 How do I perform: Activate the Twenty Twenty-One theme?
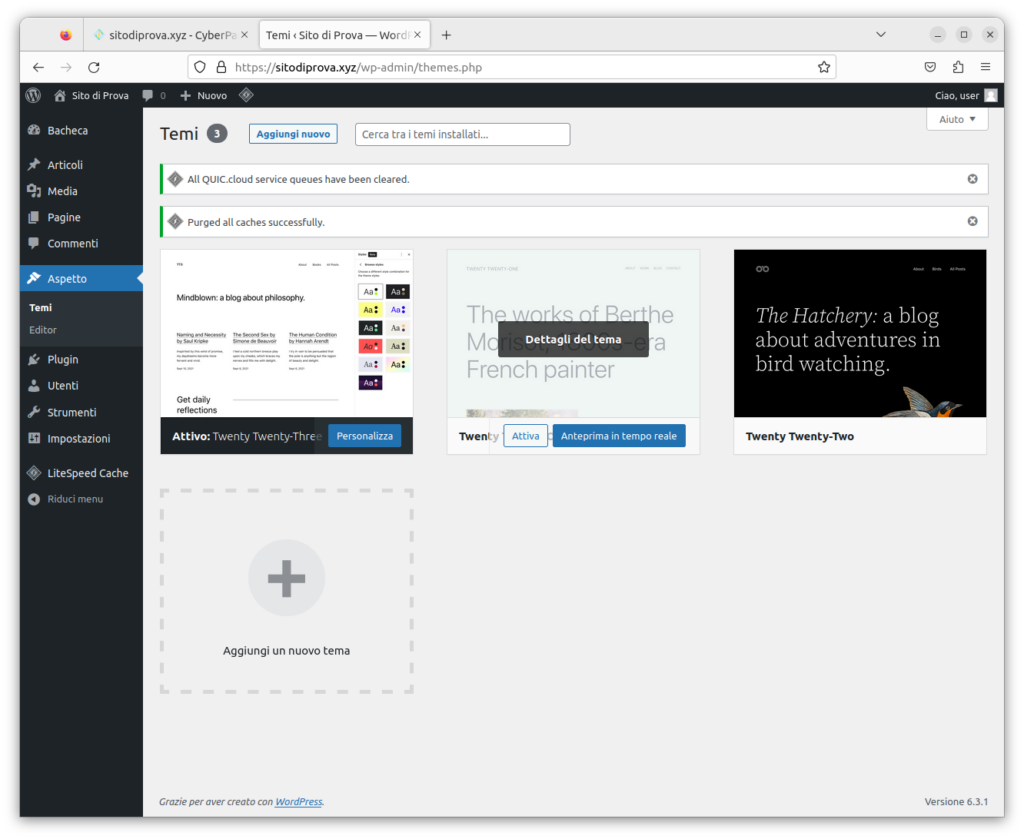coord(525,436)
